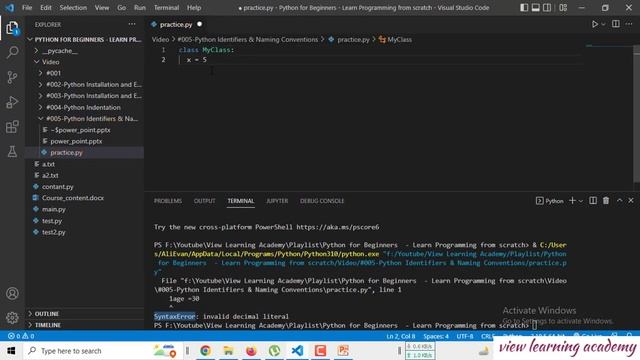Select the practice.py editor tab
The image size is (640, 360).
(x=176, y=24)
